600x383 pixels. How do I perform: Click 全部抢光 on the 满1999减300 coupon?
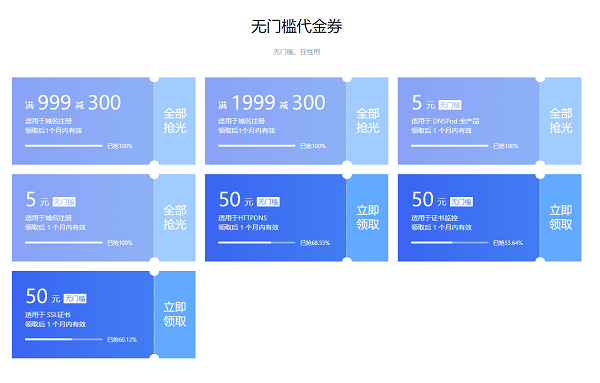(x=368, y=121)
